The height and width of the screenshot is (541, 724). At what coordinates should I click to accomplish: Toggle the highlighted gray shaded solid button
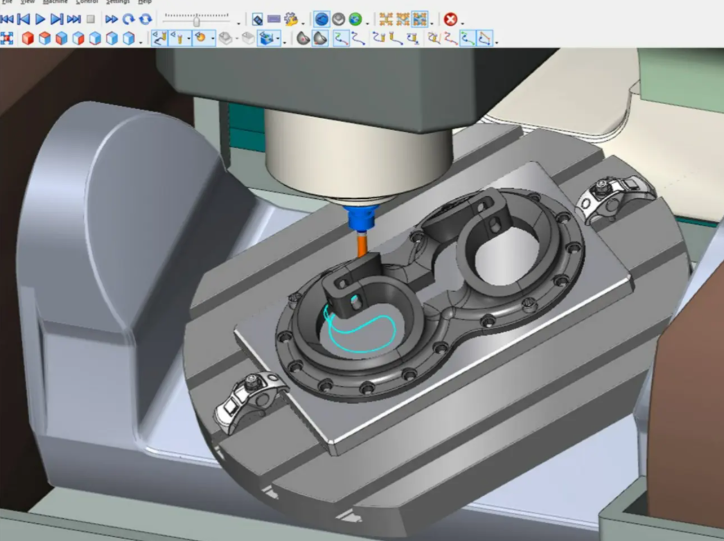[x=320, y=38]
